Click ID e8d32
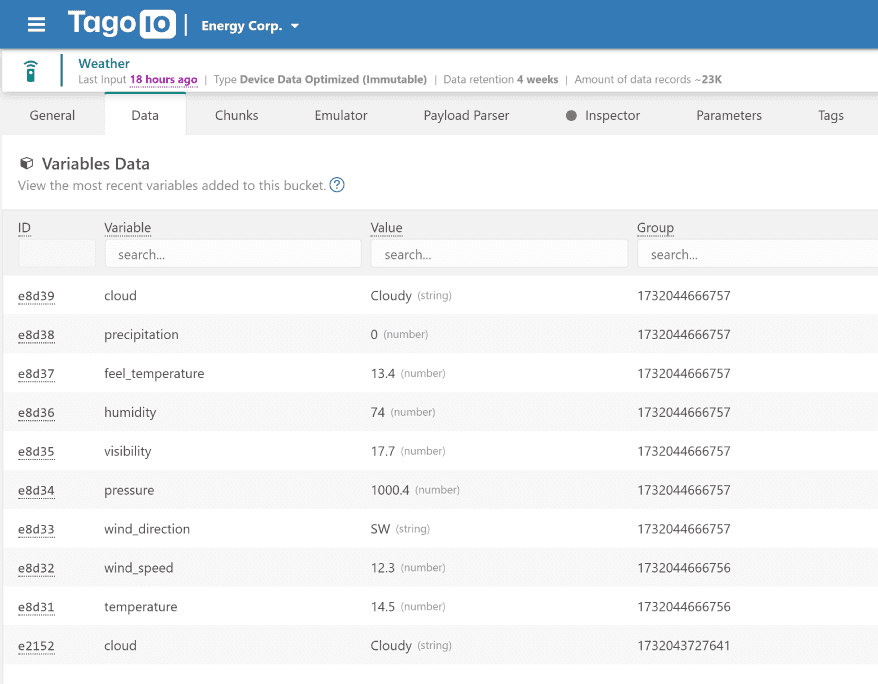878x684 pixels. [36, 568]
